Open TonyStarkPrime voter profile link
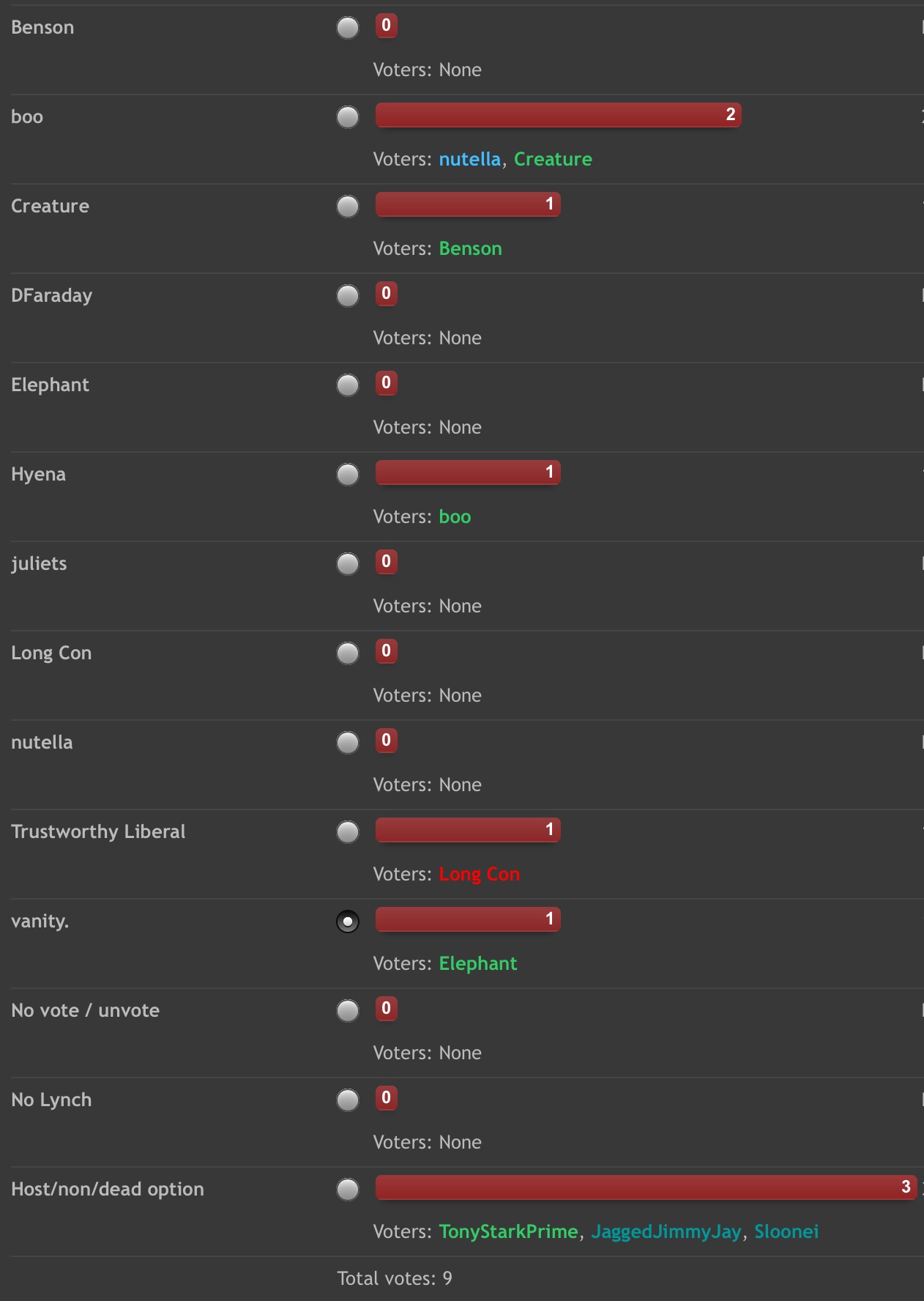Screen dimensions: 924x1301 pos(509,1232)
